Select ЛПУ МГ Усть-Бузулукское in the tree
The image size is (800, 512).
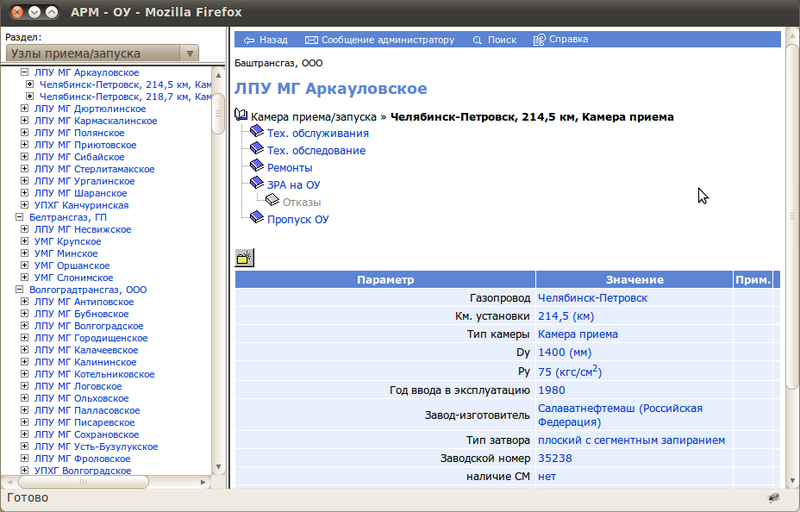96,447
